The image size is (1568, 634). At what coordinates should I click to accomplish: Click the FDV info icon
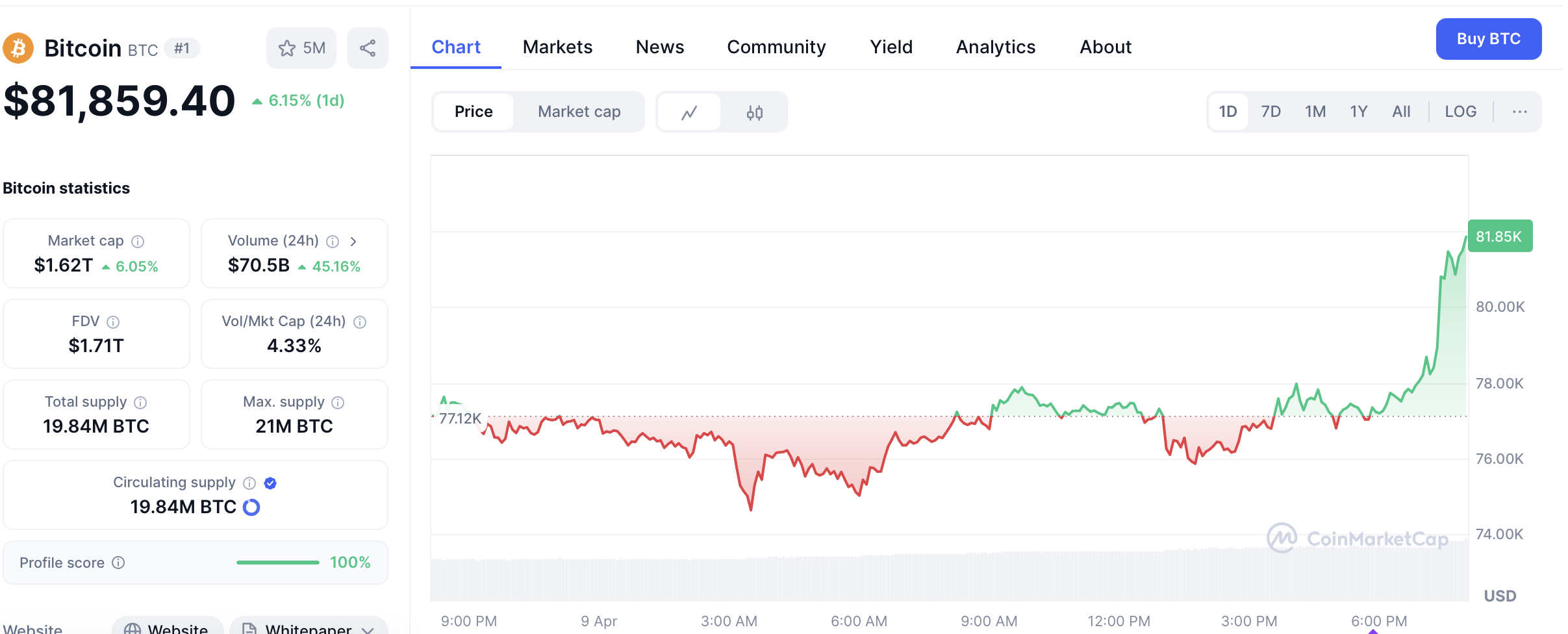113,322
